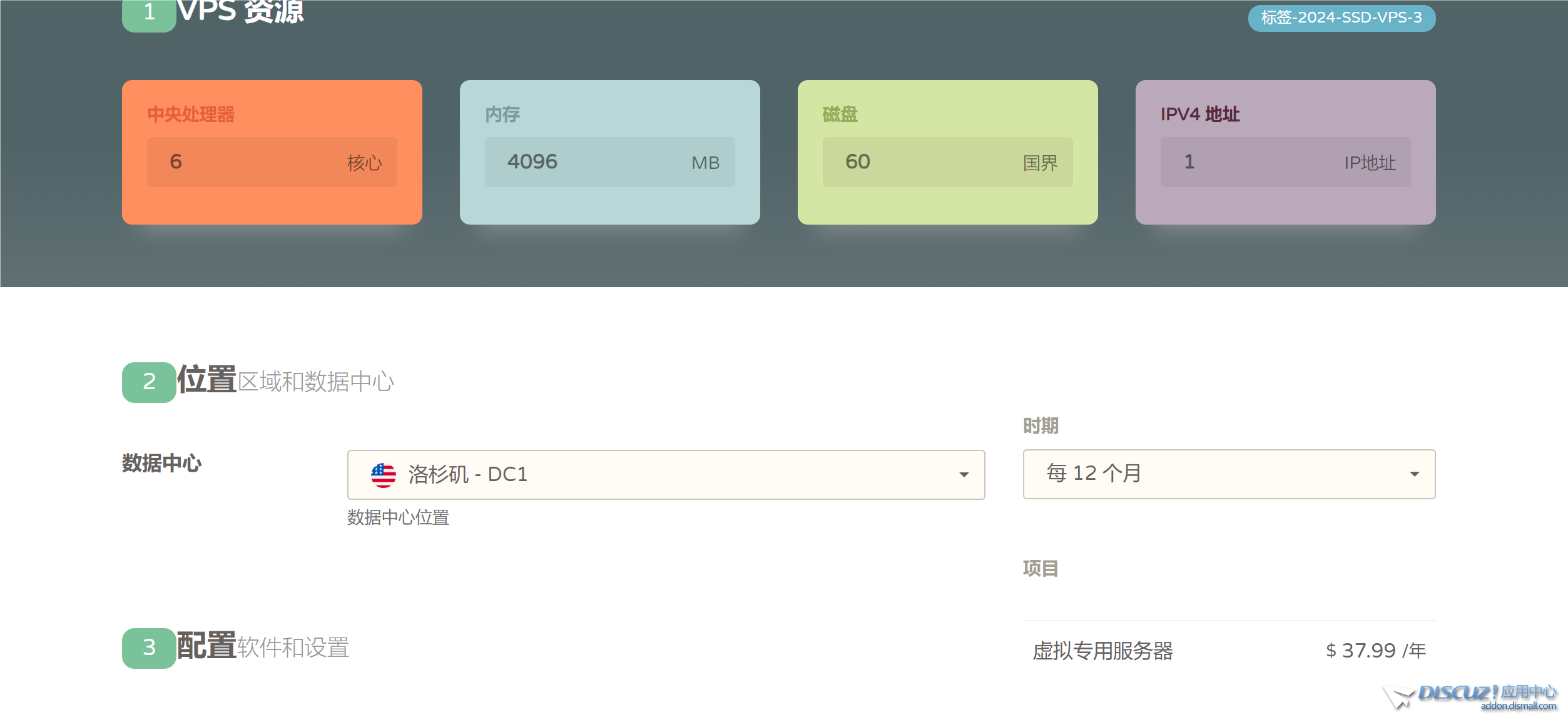This screenshot has height=722, width=1568.
Task: Expand the 每 12 个月 billing period dropdown
Action: pos(1228,474)
